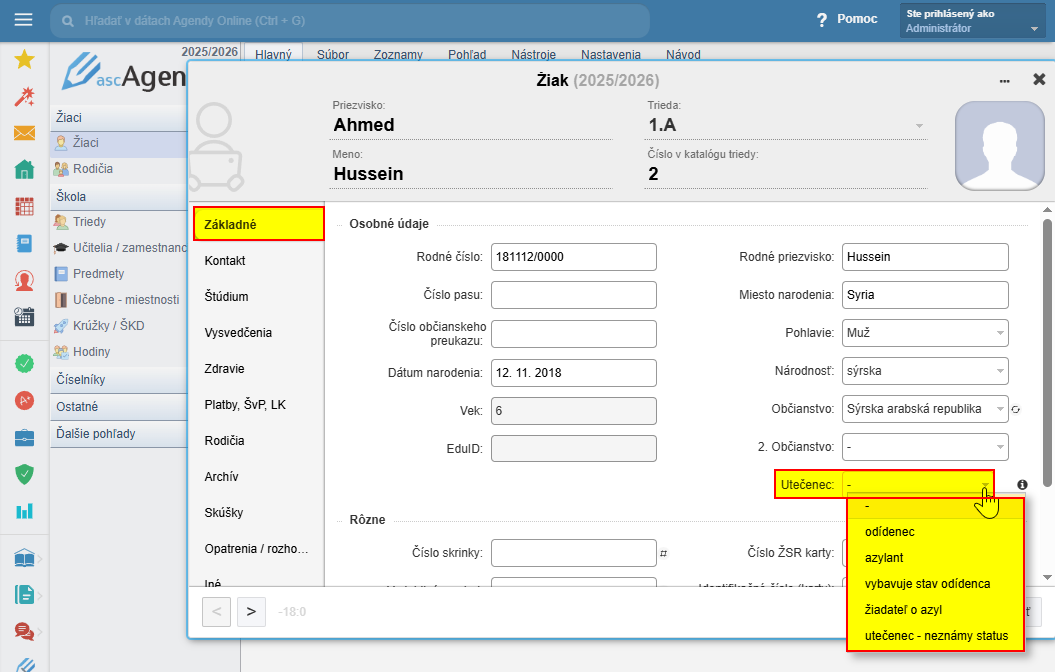
Task: Click the green house icon in sidebar
Action: (24, 170)
